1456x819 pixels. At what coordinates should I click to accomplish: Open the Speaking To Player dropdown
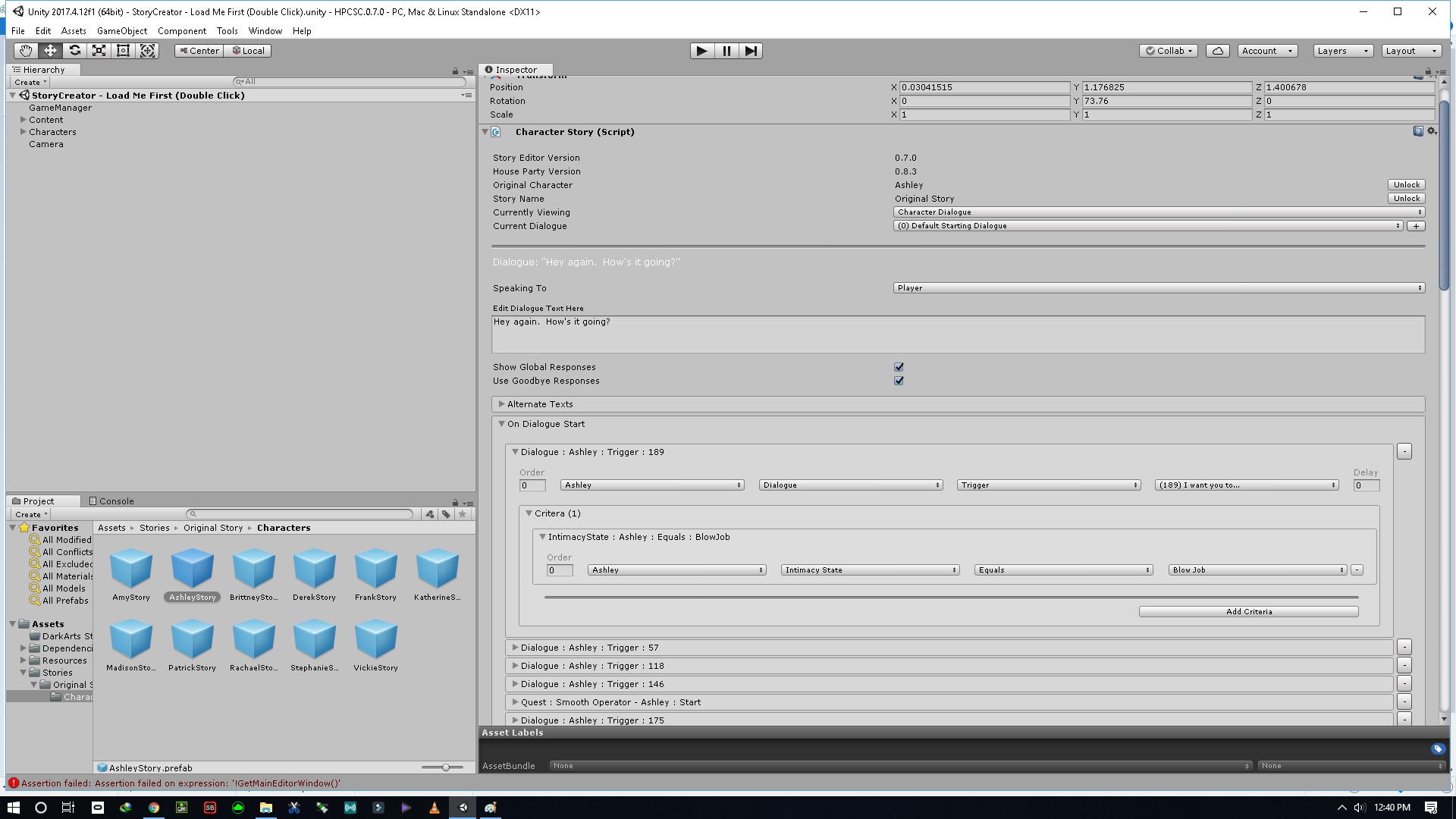click(1159, 288)
